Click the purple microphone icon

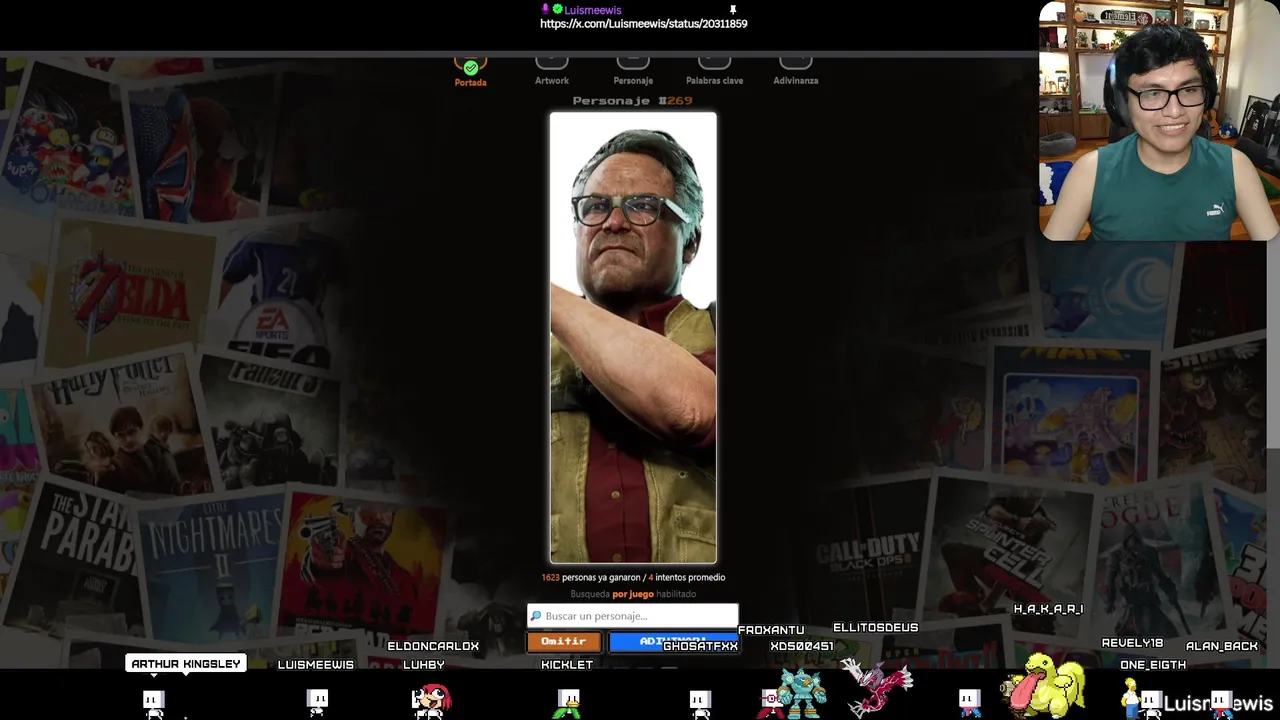(545, 9)
